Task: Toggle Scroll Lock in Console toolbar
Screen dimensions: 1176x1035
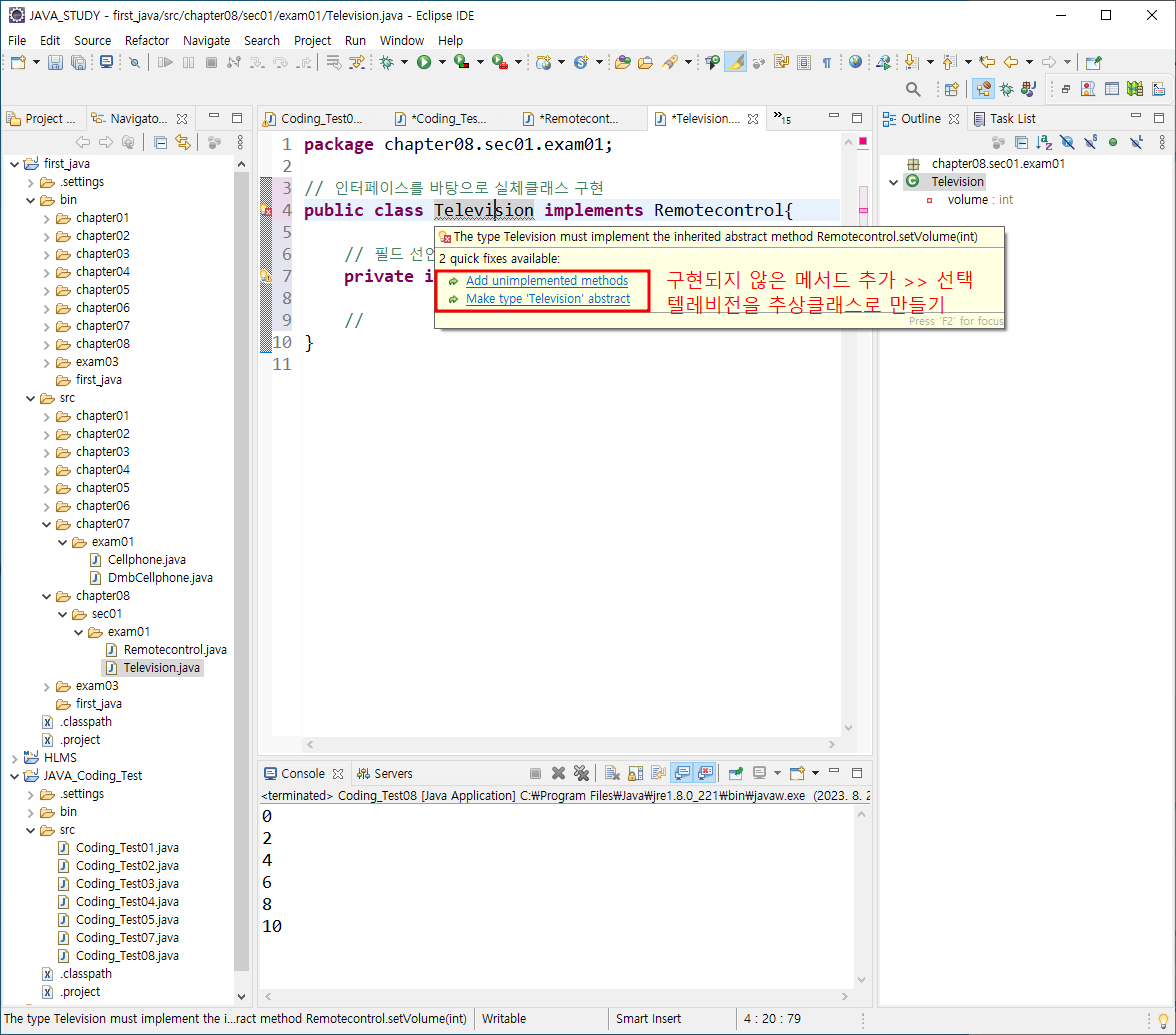Action: pyautogui.click(x=635, y=773)
